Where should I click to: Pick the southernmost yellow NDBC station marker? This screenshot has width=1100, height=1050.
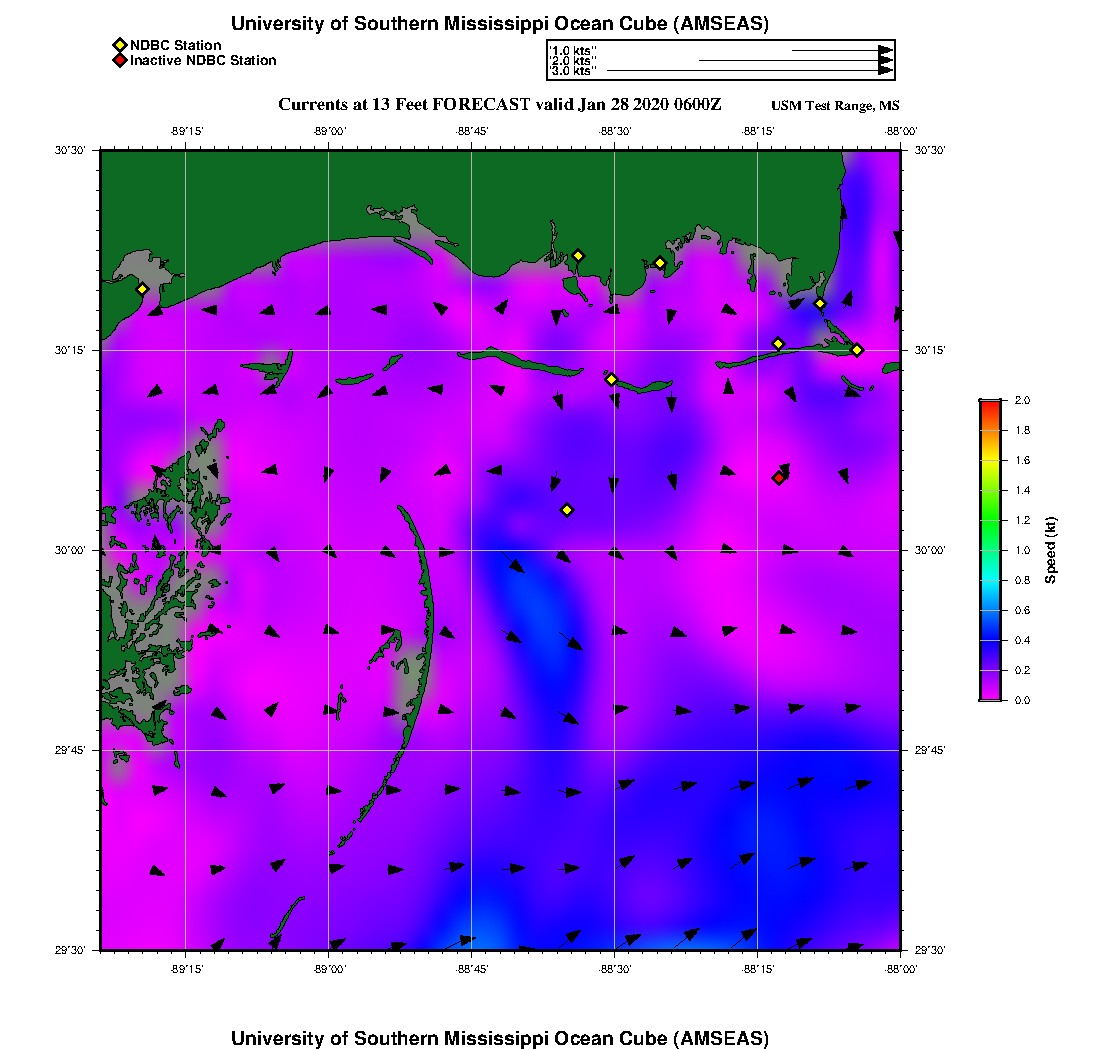pyautogui.click(x=566, y=510)
